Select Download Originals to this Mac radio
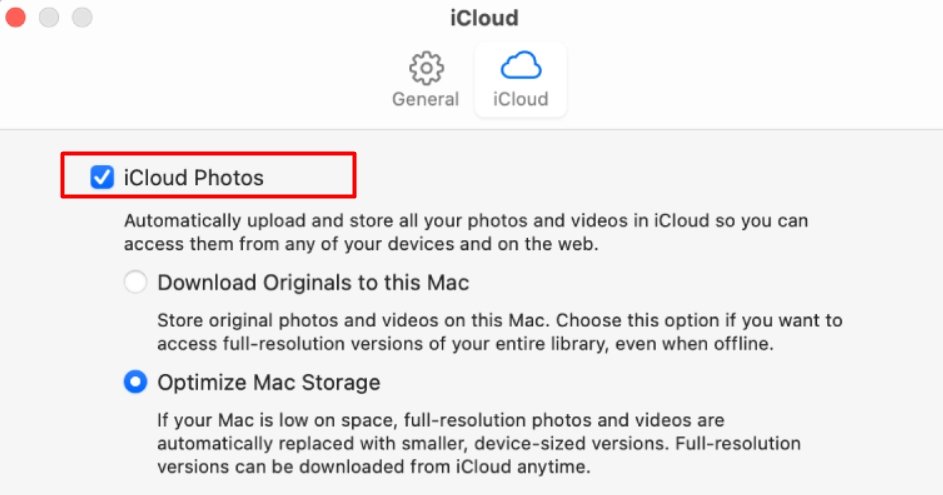This screenshot has width=943, height=495. 135,282
